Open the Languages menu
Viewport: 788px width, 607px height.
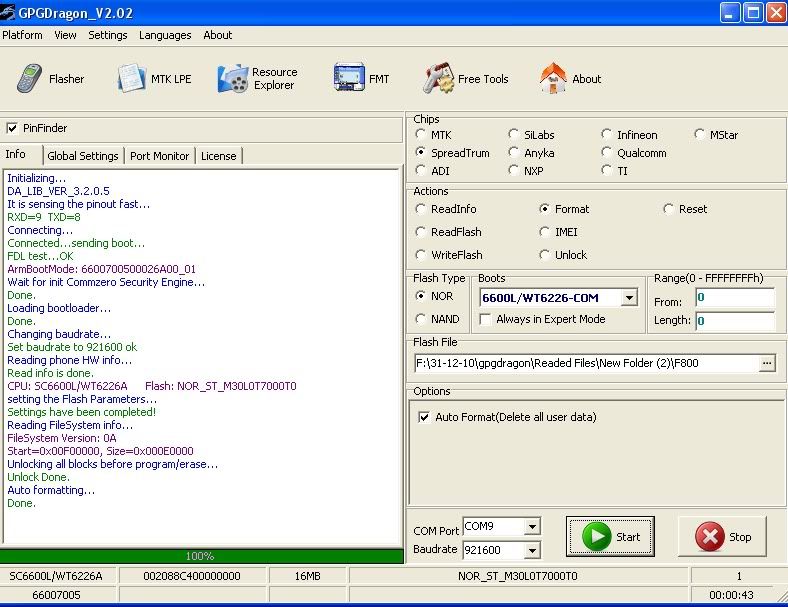(165, 35)
